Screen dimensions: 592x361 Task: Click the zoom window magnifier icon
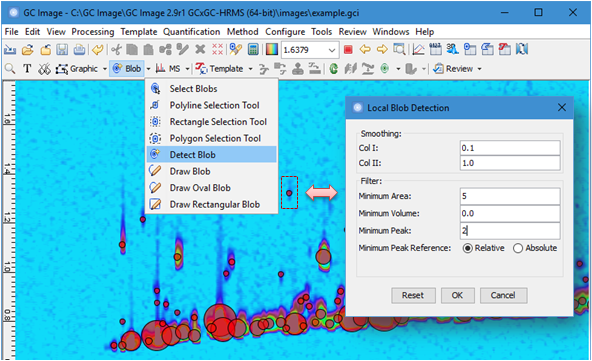click(399, 49)
